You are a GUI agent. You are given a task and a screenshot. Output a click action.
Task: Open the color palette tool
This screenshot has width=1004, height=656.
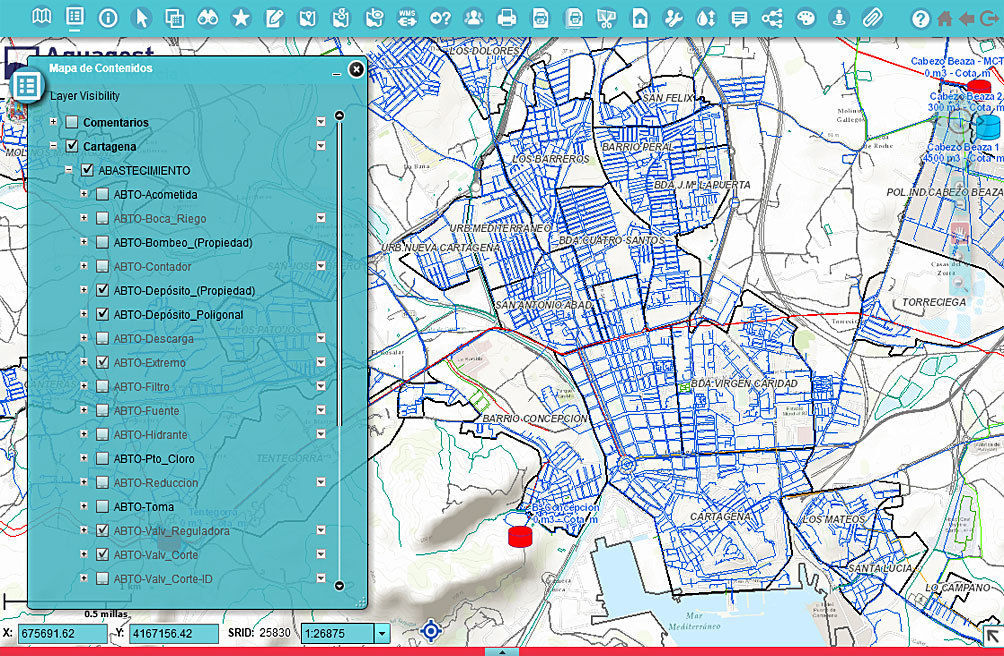(806, 18)
